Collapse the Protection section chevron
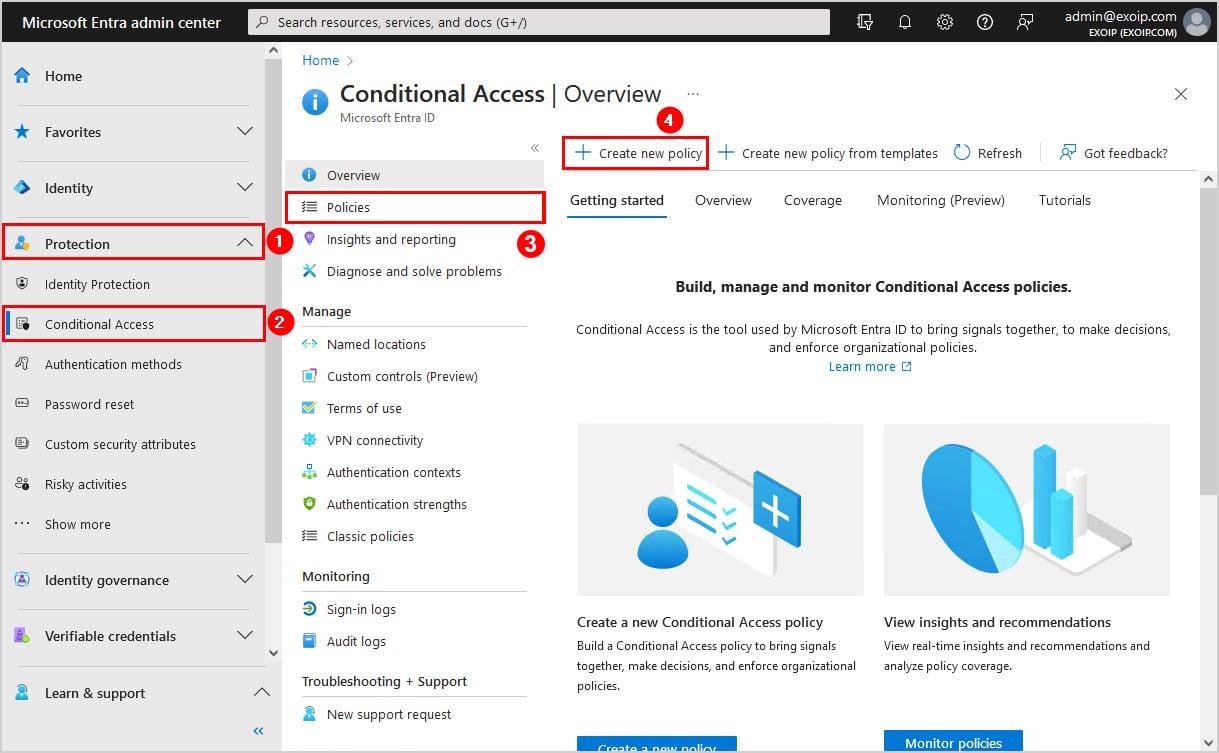The height and width of the screenshot is (753, 1219). [245, 243]
